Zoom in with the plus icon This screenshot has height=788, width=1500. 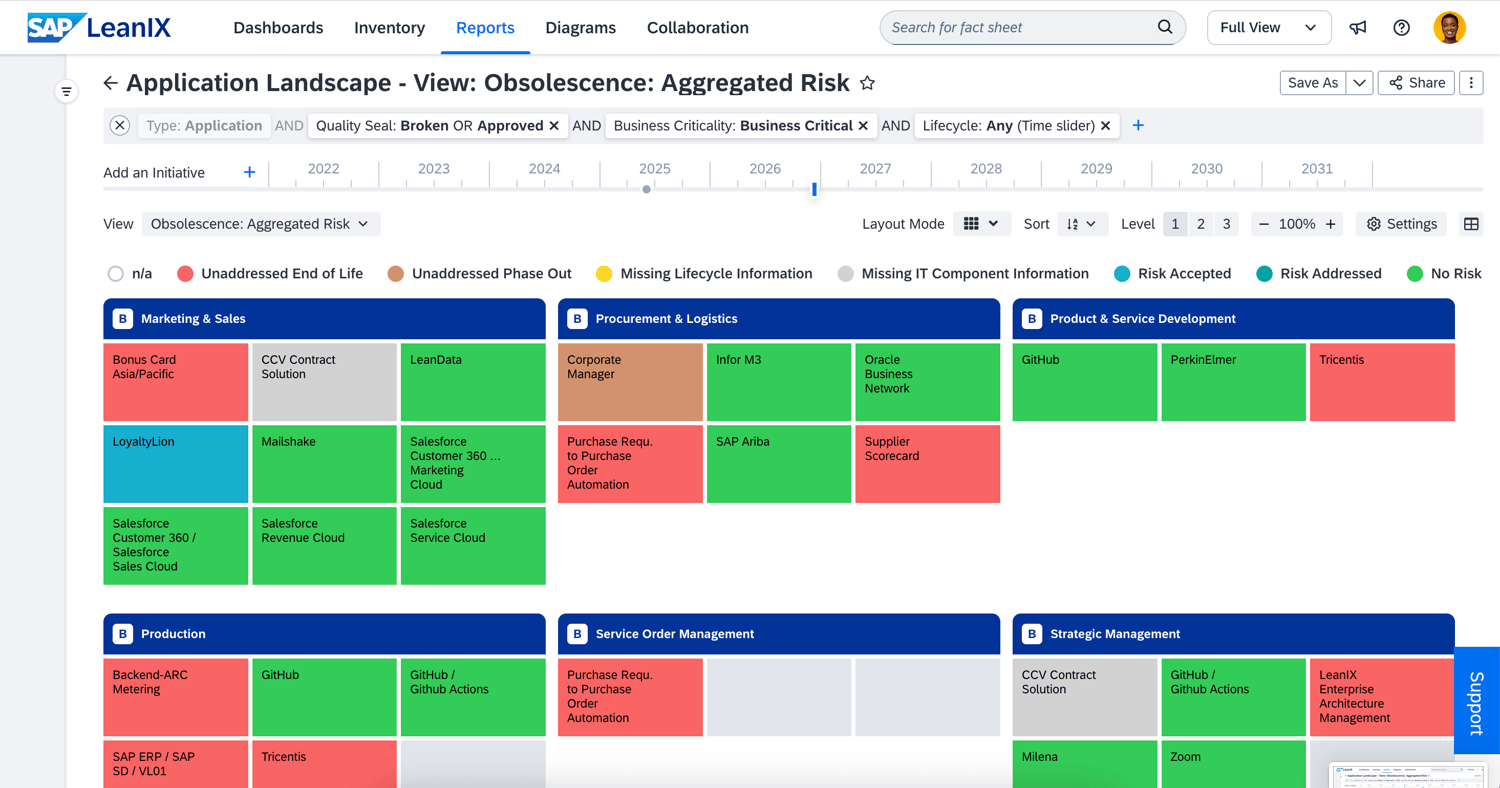1331,224
